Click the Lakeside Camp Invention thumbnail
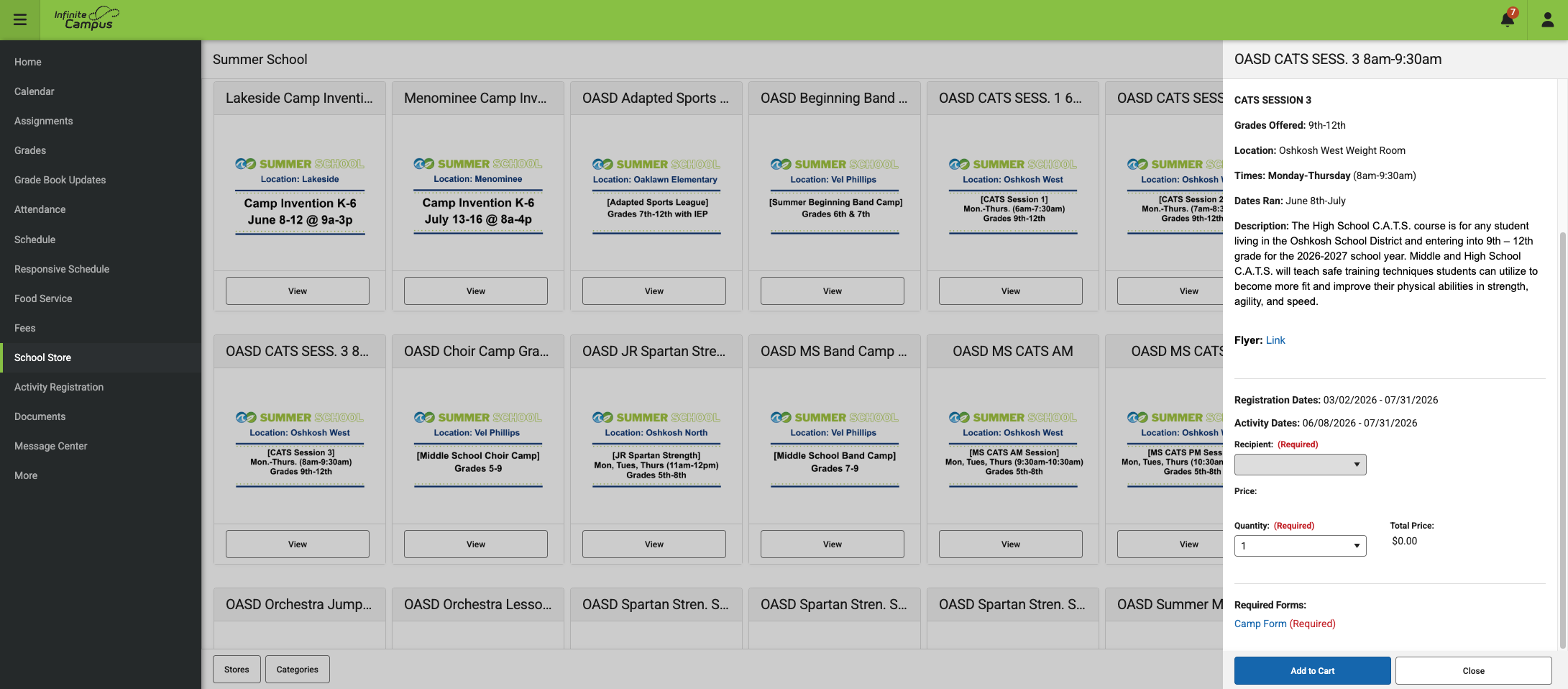The image size is (1568, 689). click(x=300, y=196)
